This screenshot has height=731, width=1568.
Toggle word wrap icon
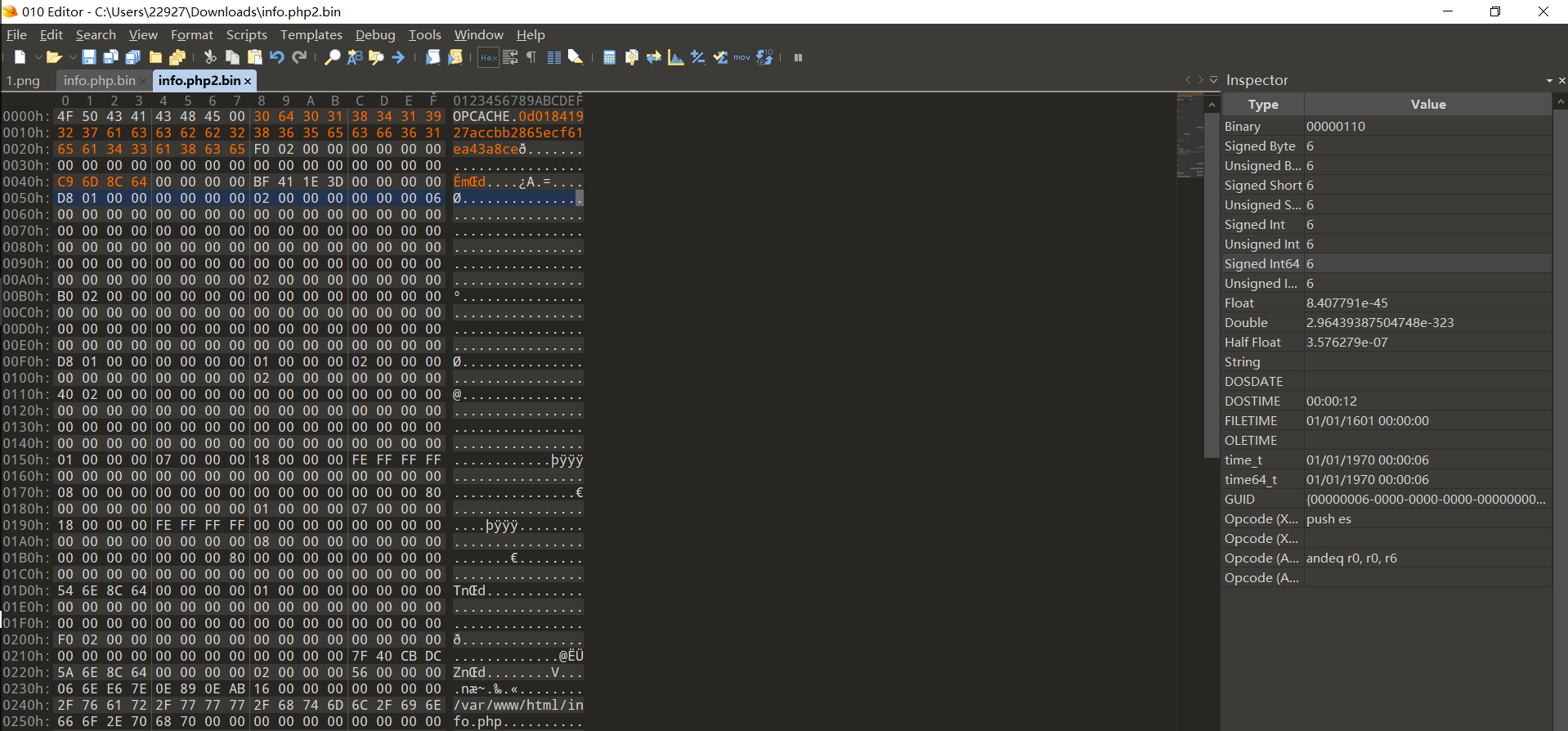[x=510, y=57]
